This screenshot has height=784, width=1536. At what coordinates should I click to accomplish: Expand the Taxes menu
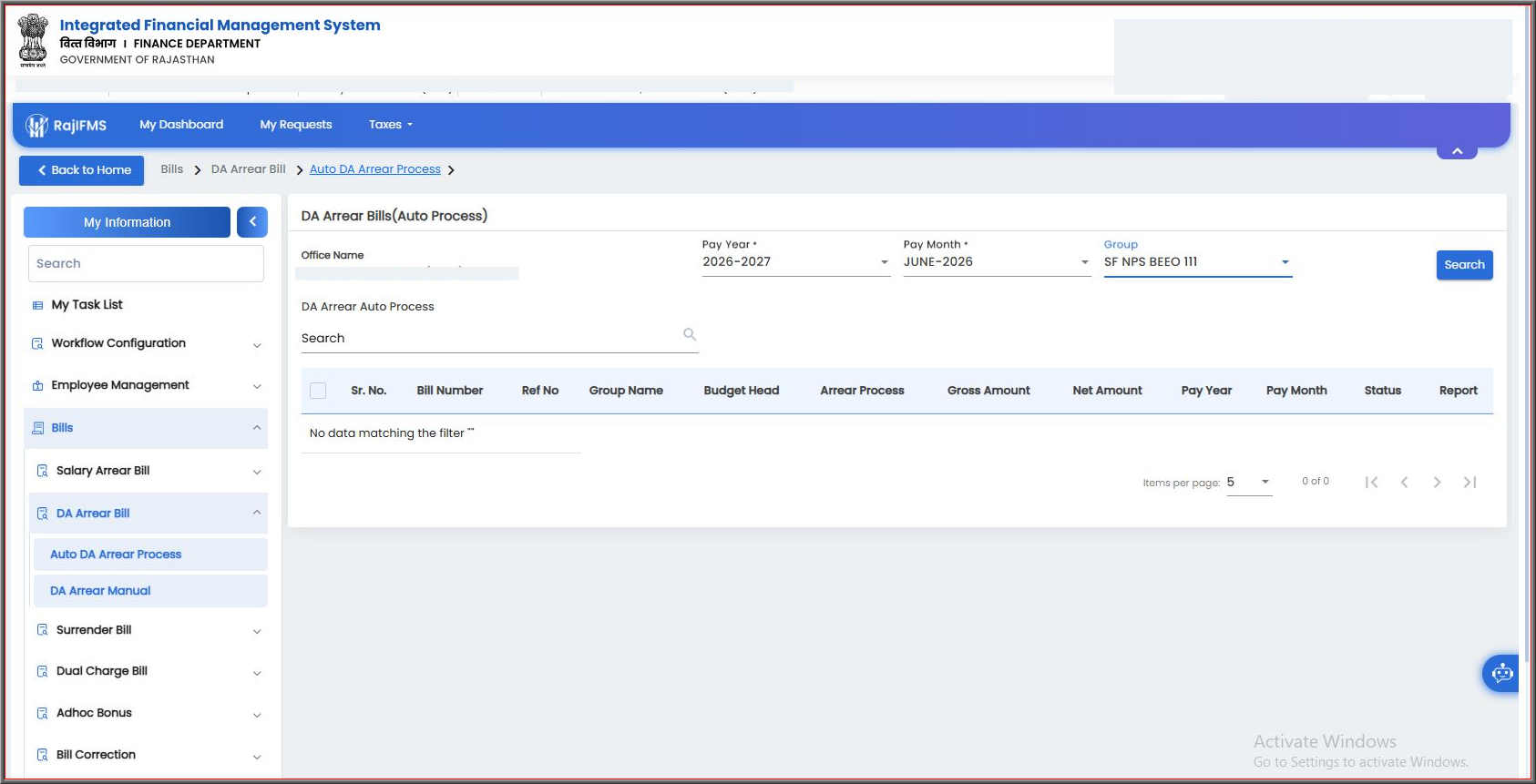391,125
